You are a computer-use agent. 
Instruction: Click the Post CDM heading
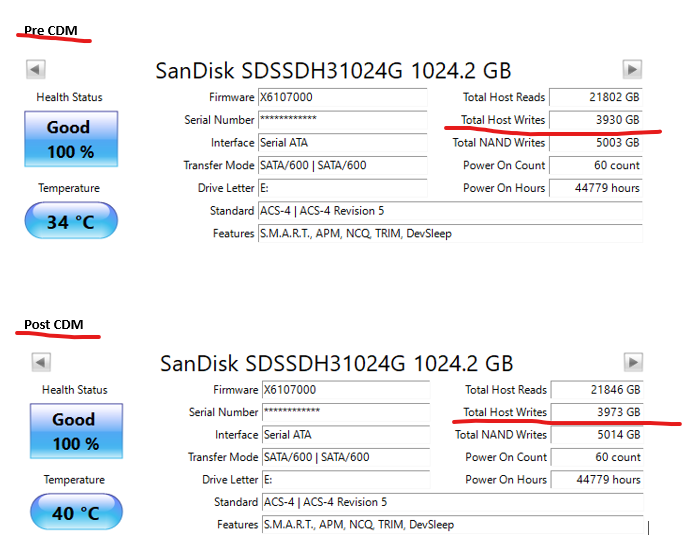(53, 325)
